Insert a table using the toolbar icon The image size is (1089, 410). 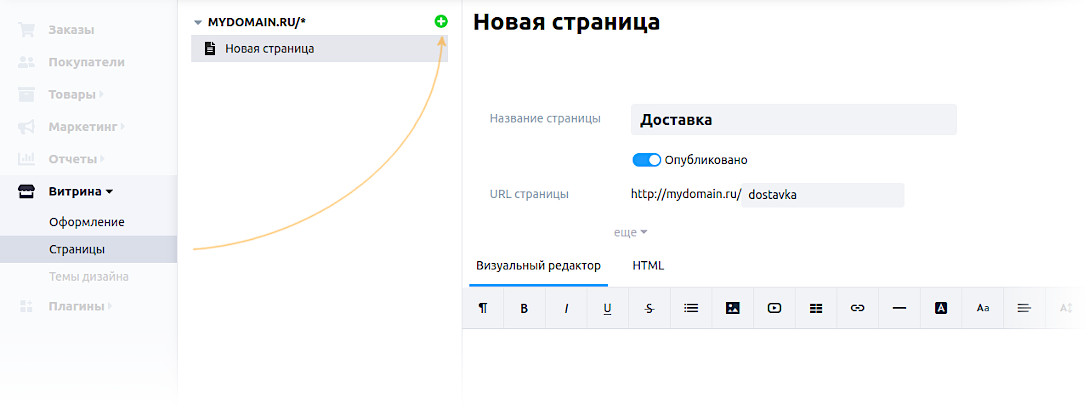pyautogui.click(x=816, y=309)
